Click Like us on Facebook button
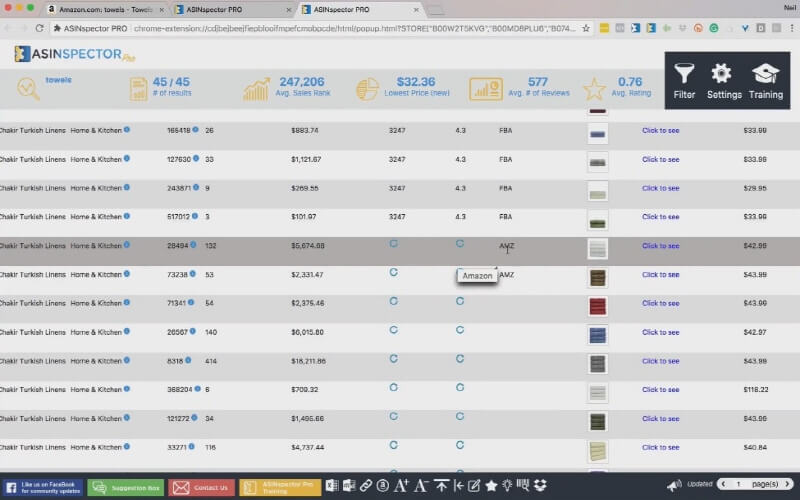 pyautogui.click(x=43, y=488)
